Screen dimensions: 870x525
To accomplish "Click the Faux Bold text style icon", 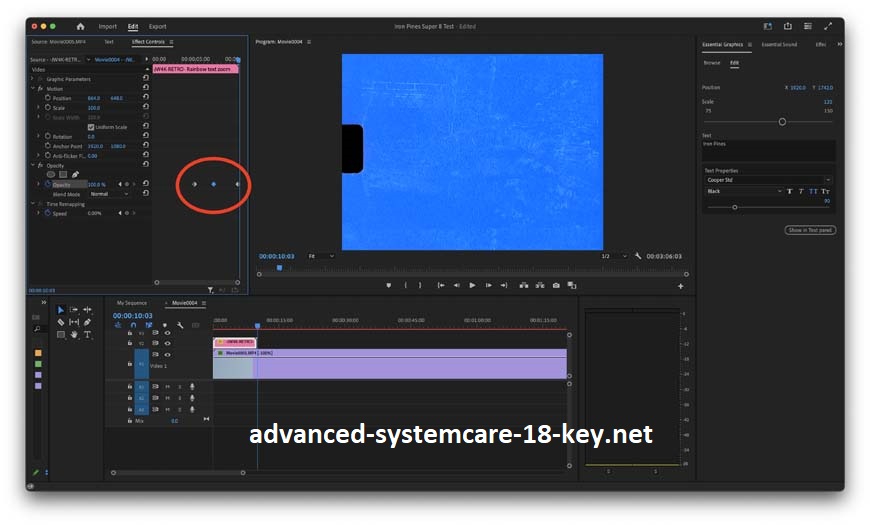I will pyautogui.click(x=789, y=191).
